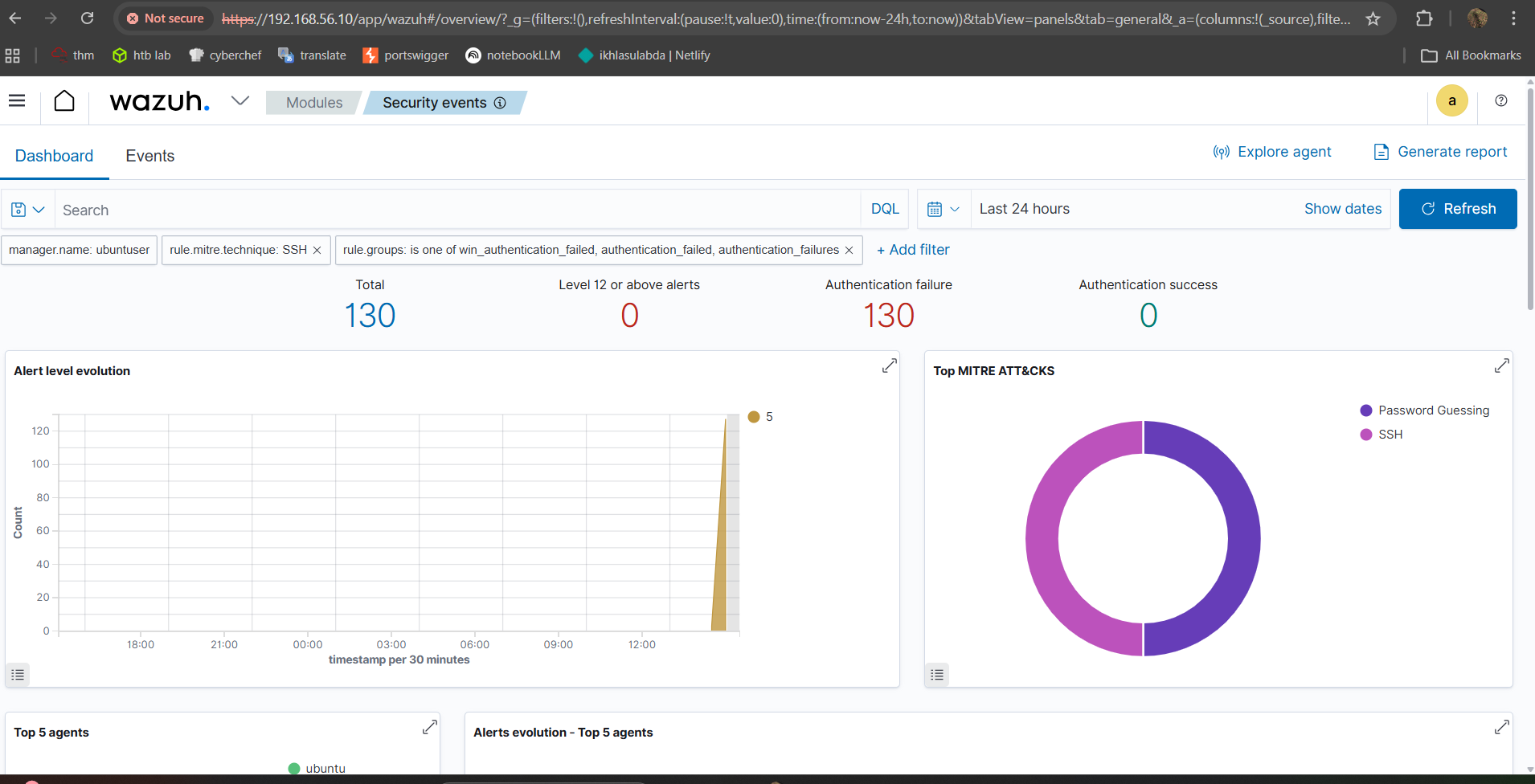Expand the Alerts evolution Top 5 agents panel

tap(1501, 727)
